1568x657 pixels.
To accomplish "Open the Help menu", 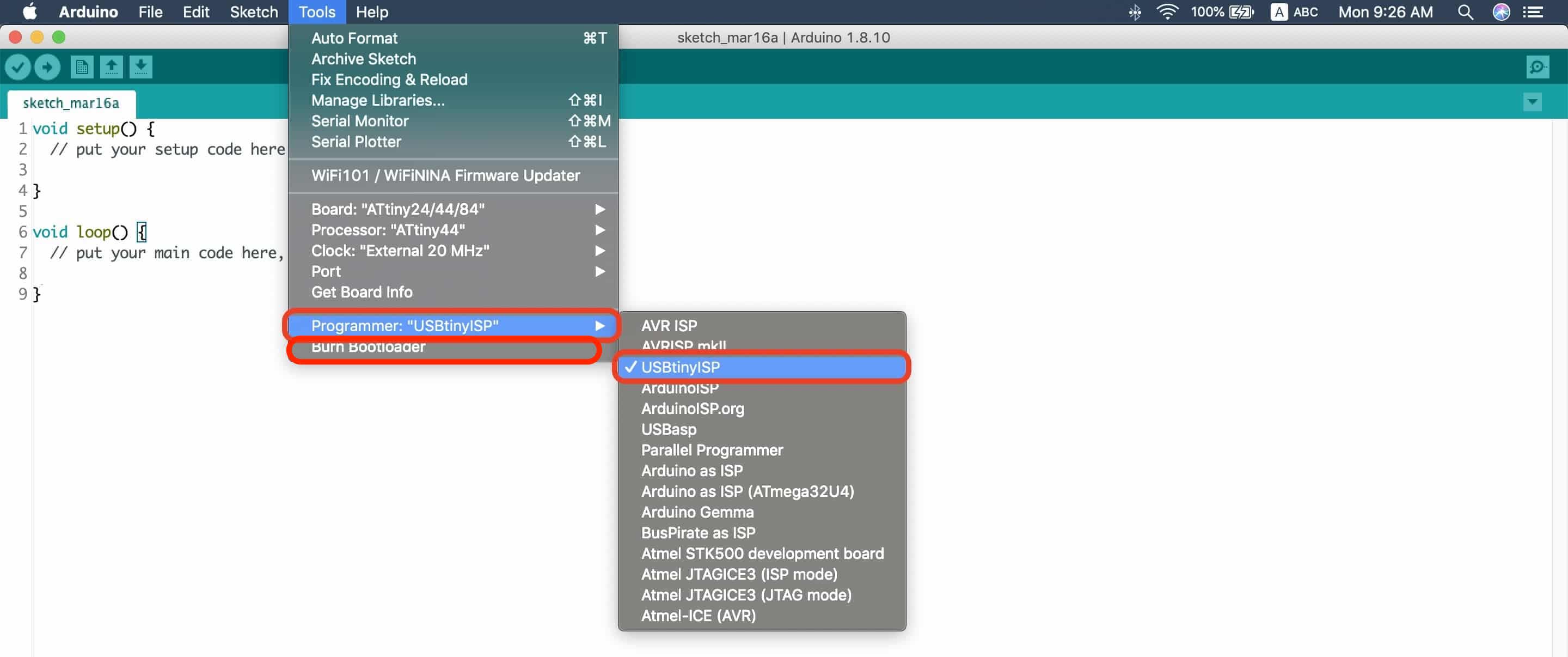I will coord(372,12).
